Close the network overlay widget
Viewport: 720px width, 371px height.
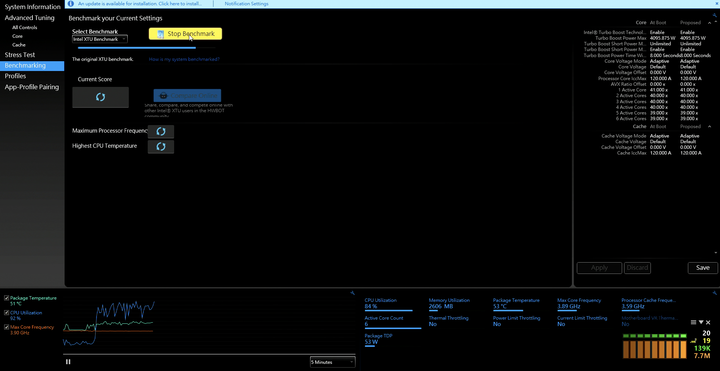708,322
